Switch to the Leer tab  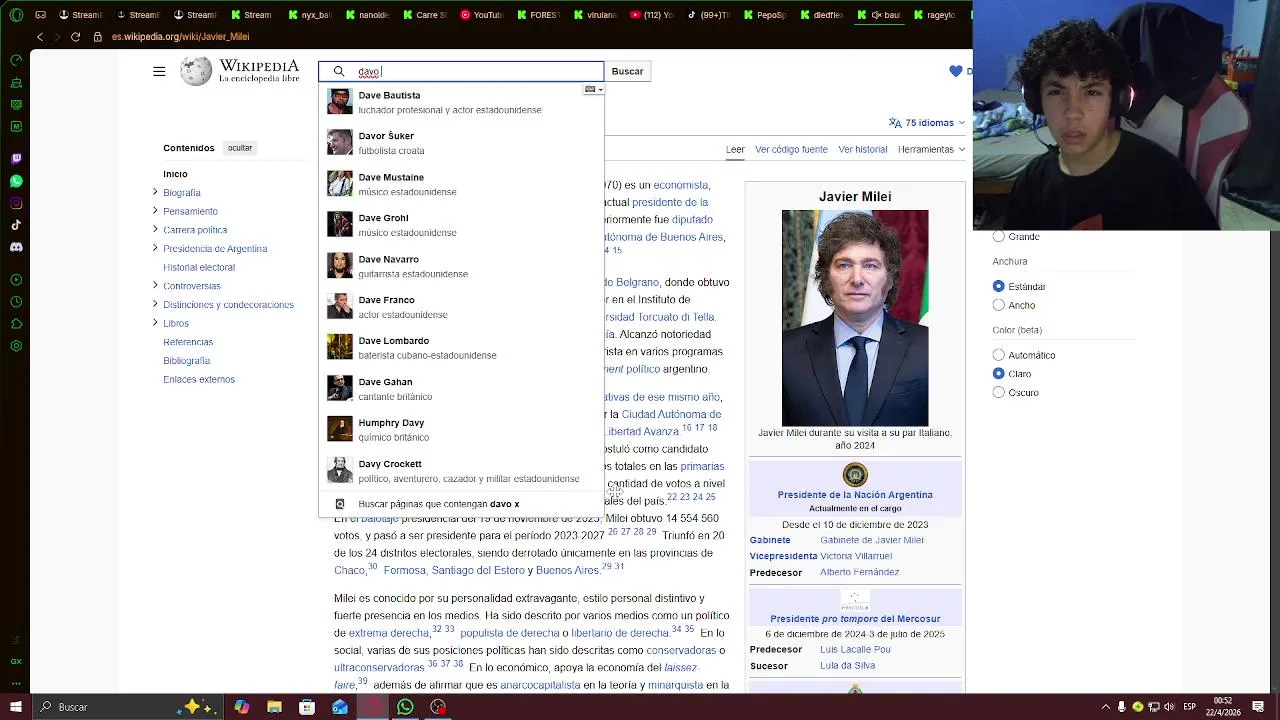click(x=735, y=149)
